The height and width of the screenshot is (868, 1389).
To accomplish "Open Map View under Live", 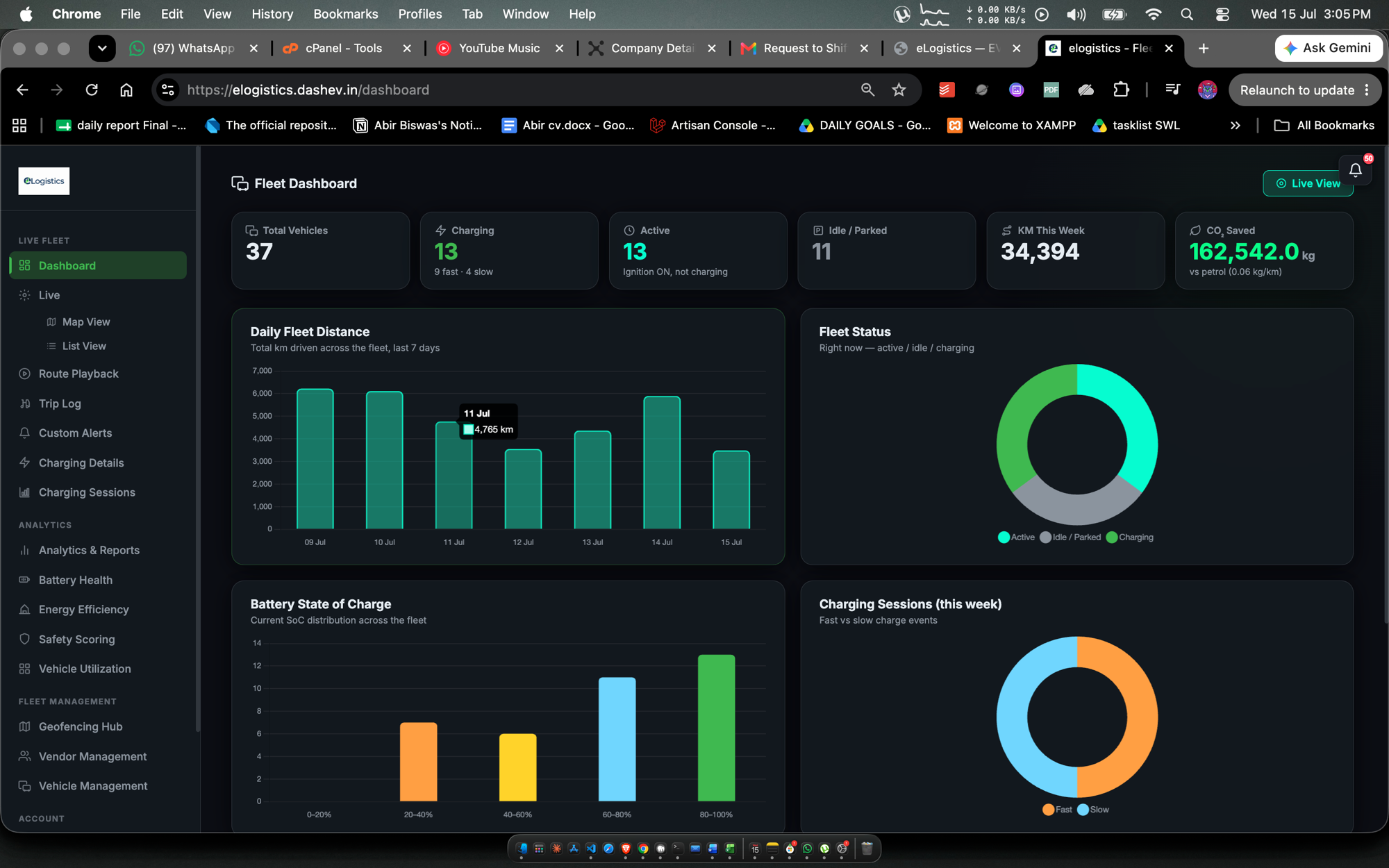I will pyautogui.click(x=86, y=322).
